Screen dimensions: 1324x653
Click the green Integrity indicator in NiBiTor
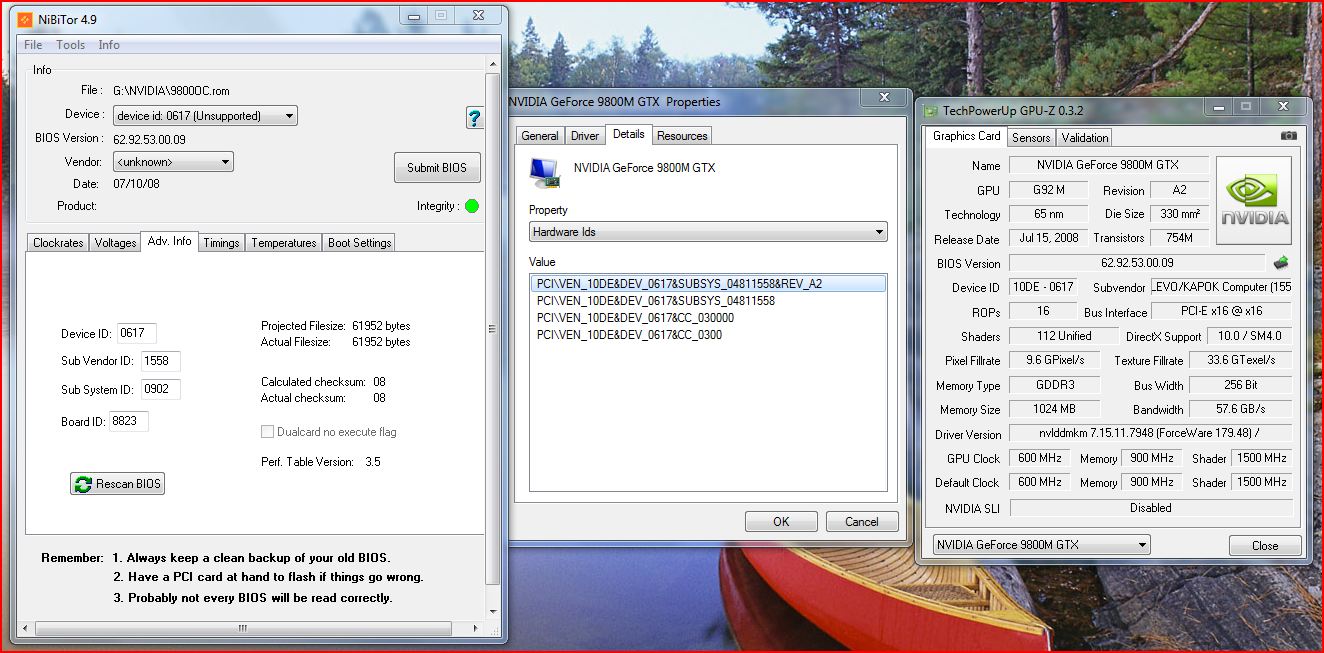tap(472, 206)
